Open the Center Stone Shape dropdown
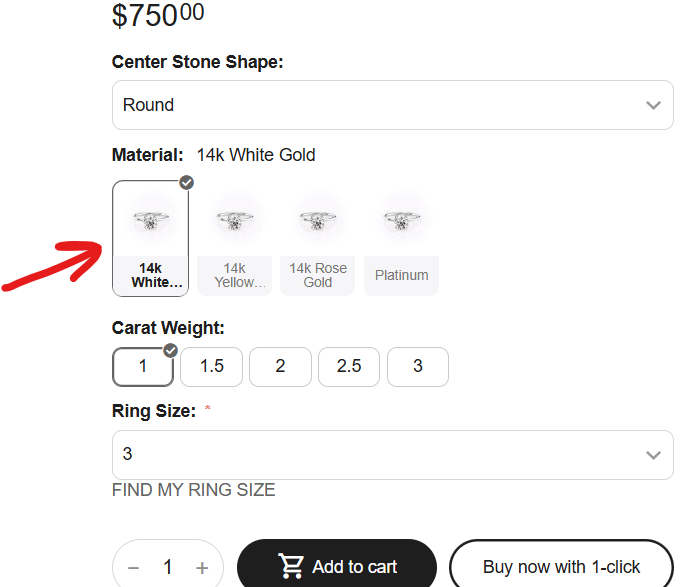687x587 pixels. [x=392, y=105]
